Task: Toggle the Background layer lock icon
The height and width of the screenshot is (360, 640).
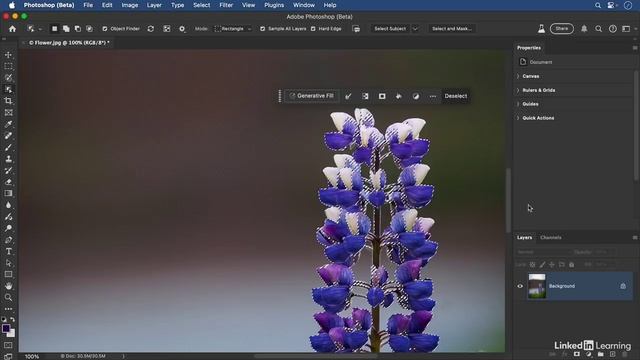Action: click(623, 286)
